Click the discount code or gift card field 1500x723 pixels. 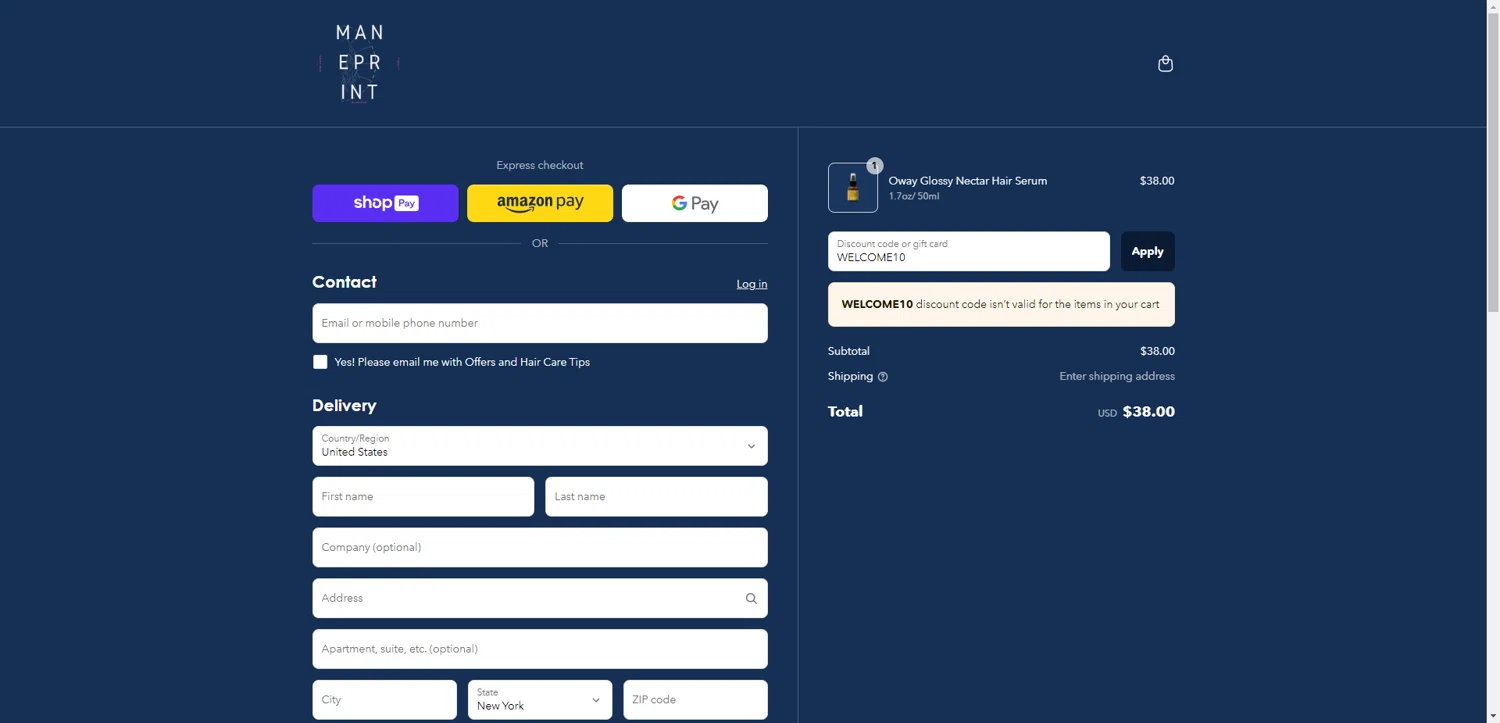click(x=969, y=251)
